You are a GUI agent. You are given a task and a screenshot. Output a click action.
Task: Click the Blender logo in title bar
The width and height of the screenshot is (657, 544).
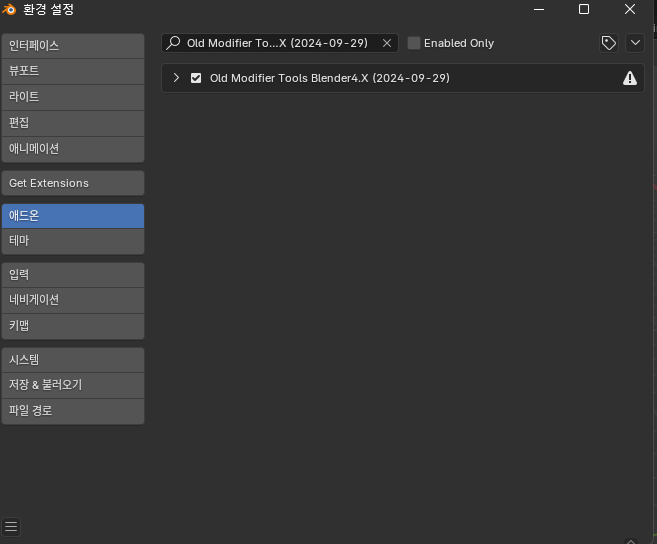(9, 10)
